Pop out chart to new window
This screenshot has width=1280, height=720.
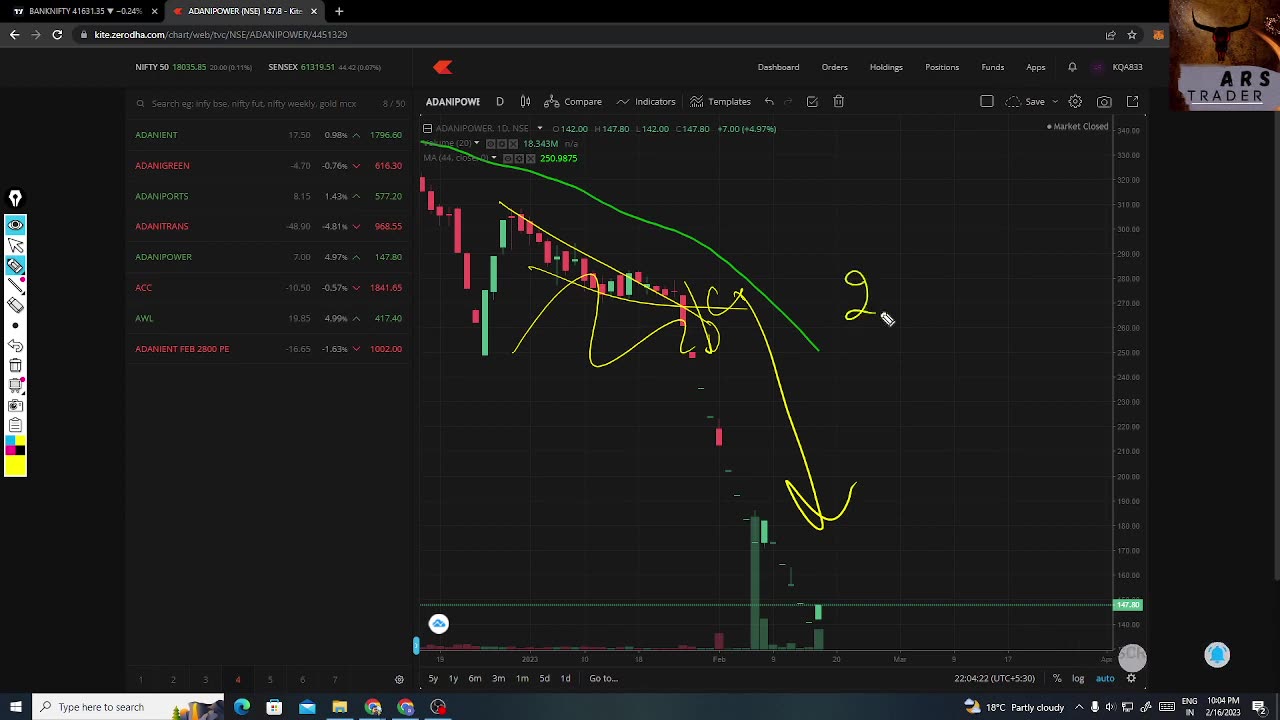[1133, 101]
